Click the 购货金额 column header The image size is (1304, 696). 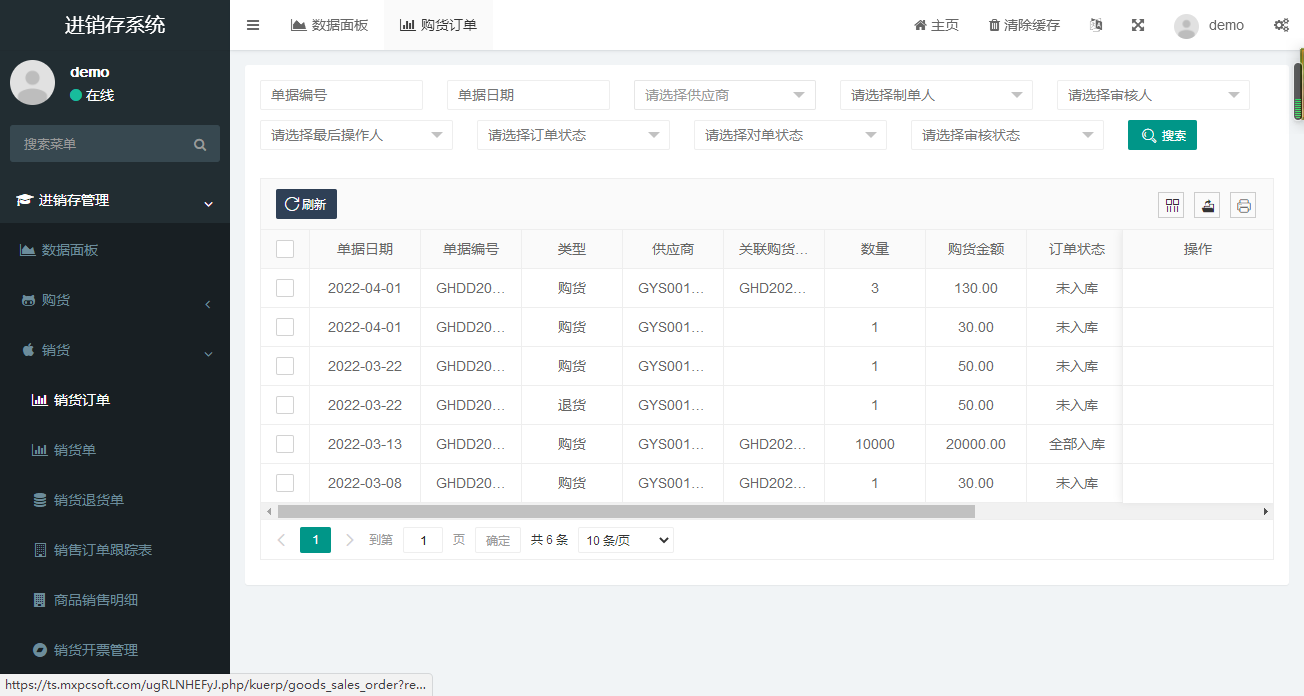976,249
